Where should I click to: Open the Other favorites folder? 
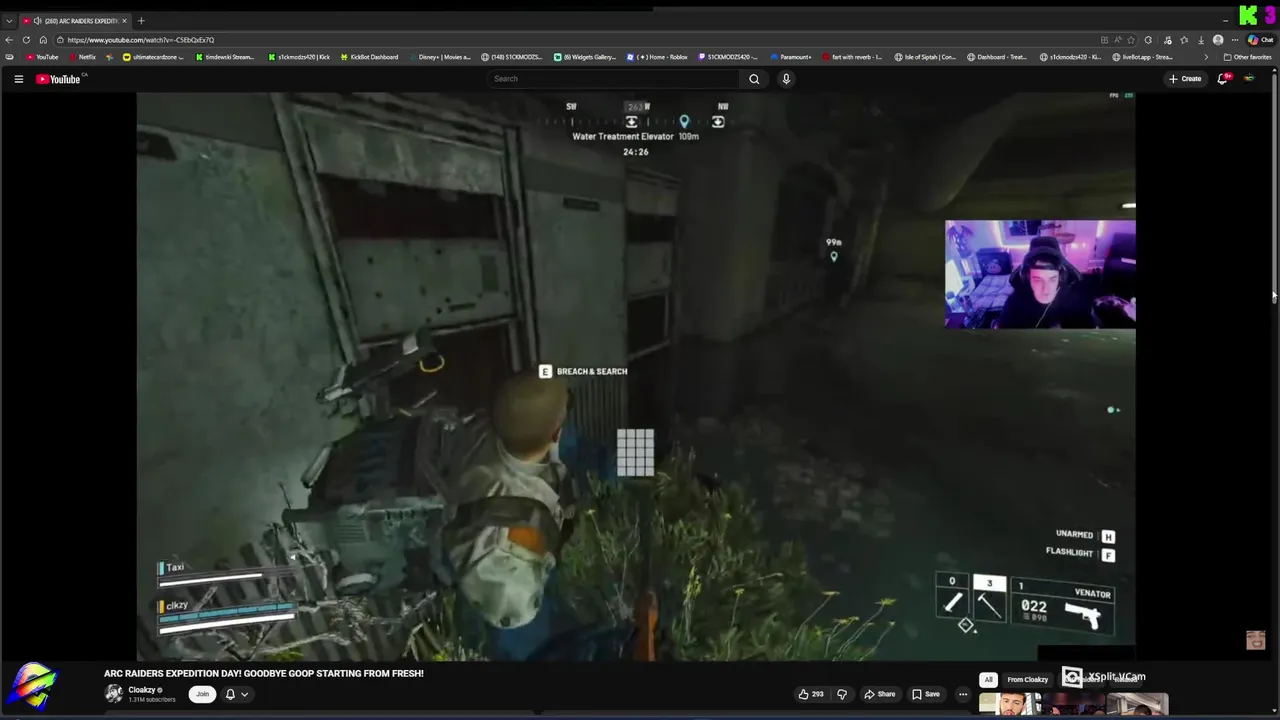pos(1247,57)
